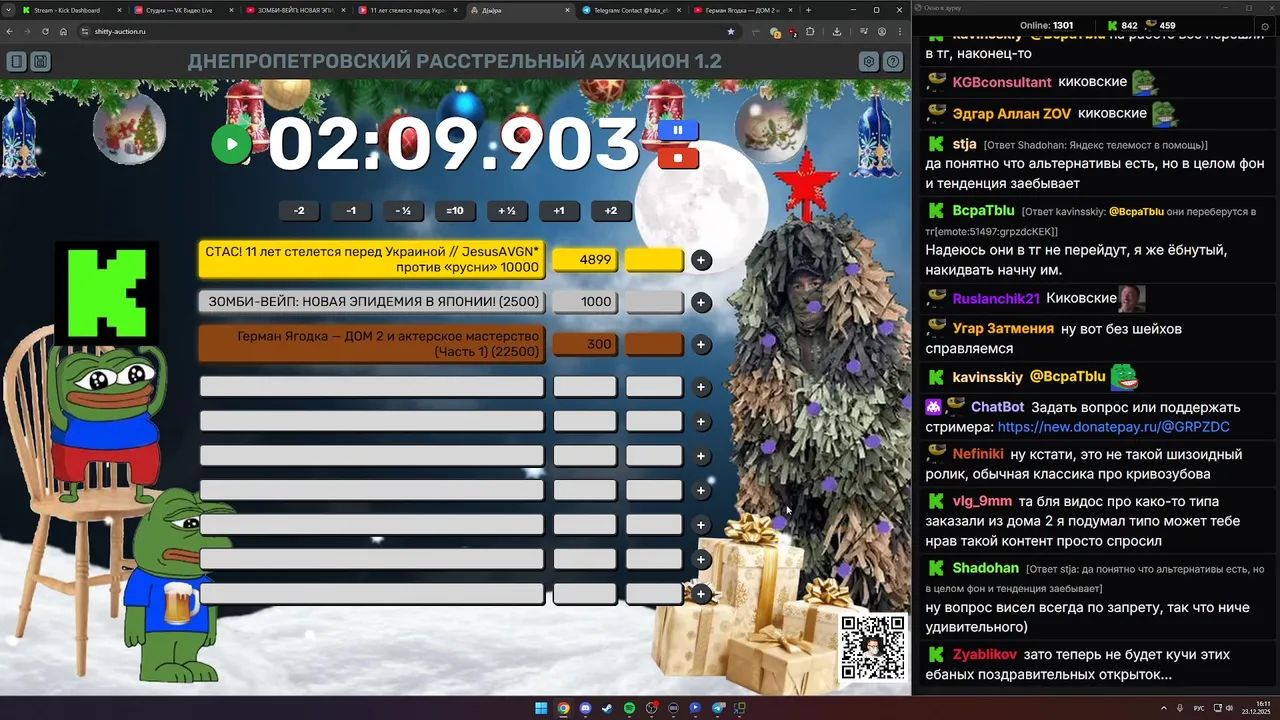The image size is (1280, 720).
Task: Pause the timer with the blue pause button
Action: pyautogui.click(x=678, y=130)
